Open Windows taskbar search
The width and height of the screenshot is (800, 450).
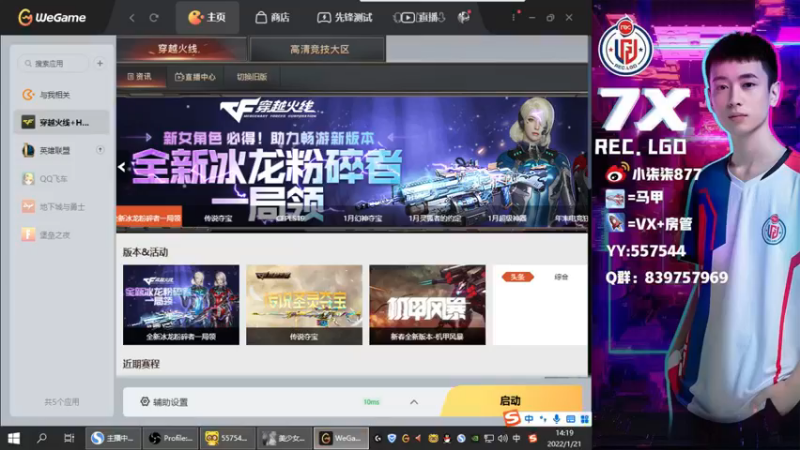click(x=42, y=438)
